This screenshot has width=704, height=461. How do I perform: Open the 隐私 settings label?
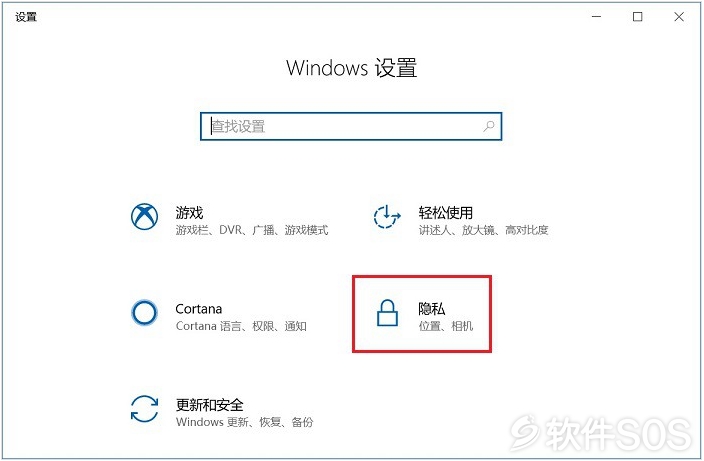click(x=431, y=308)
